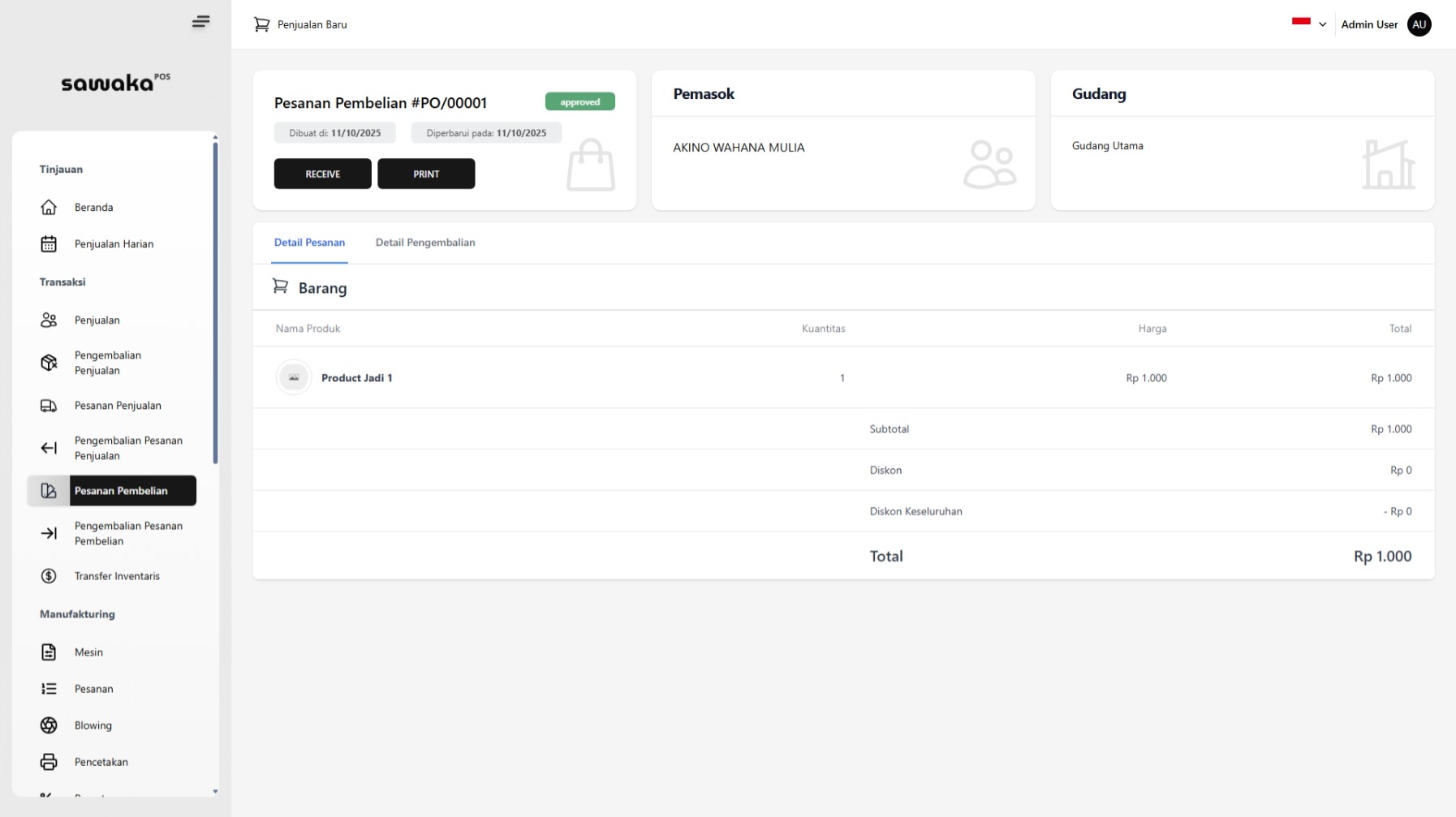
Task: Click Penjualan Baru in top bar
Action: [x=301, y=24]
